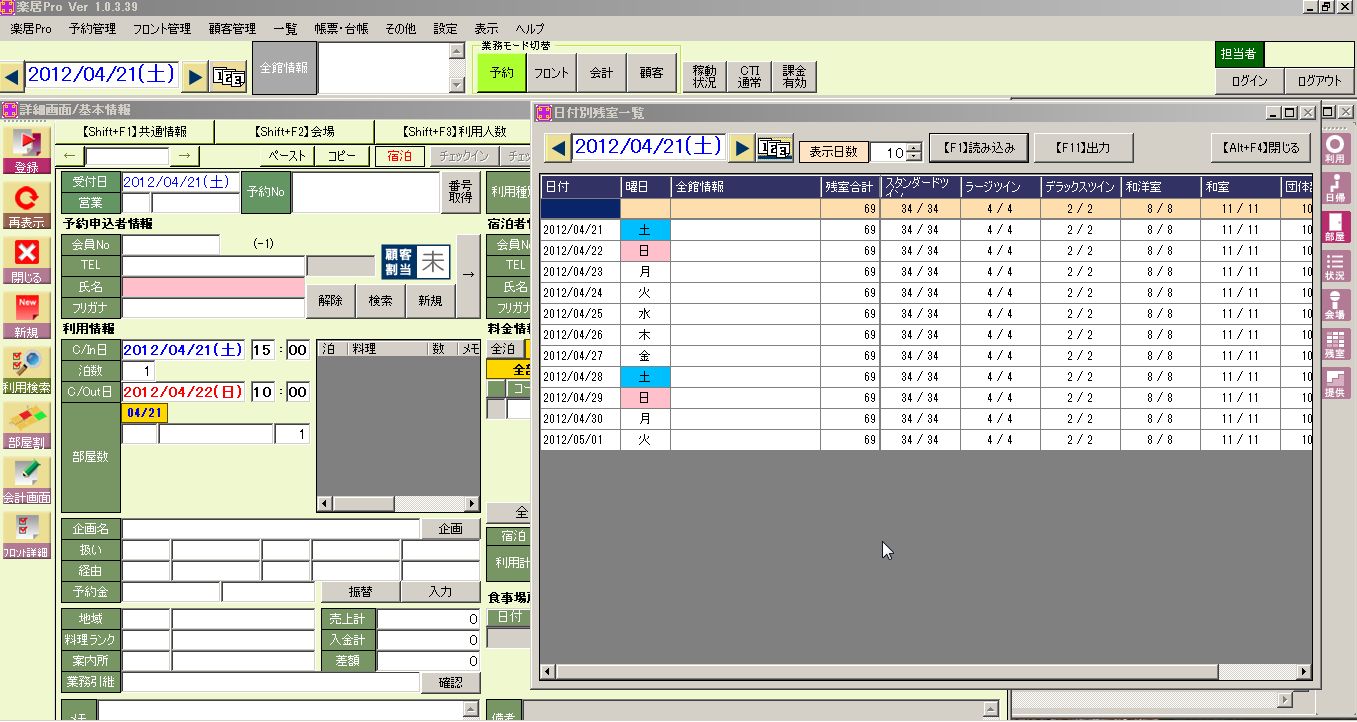Switch to フロント business mode
The width and height of the screenshot is (1357, 722).
click(552, 73)
